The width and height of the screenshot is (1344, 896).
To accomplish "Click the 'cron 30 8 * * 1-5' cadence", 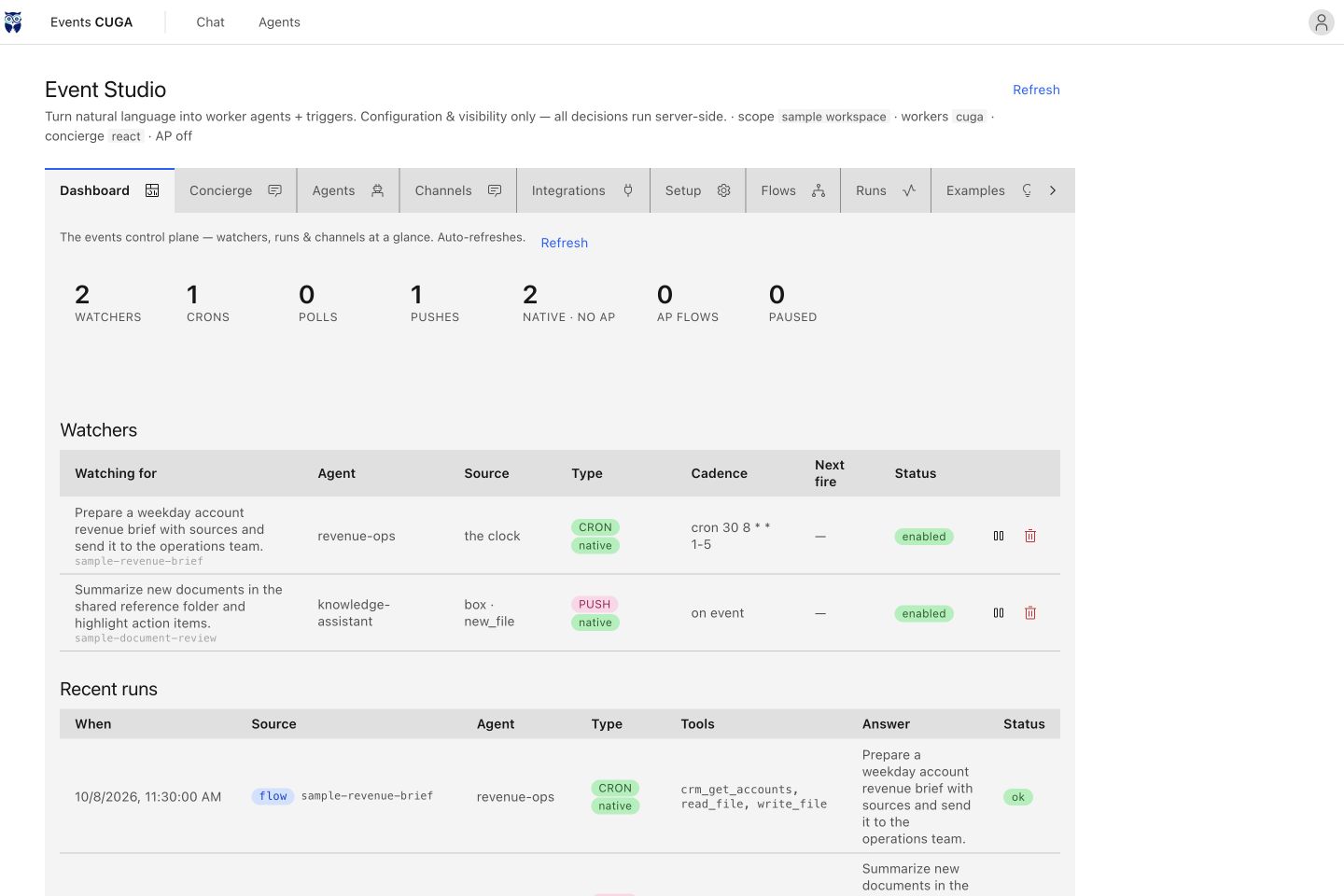I will point(731,536).
